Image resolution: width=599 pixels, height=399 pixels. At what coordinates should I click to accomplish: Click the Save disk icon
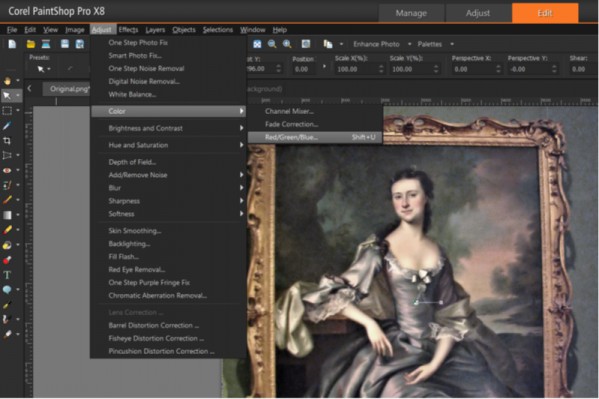pos(65,44)
